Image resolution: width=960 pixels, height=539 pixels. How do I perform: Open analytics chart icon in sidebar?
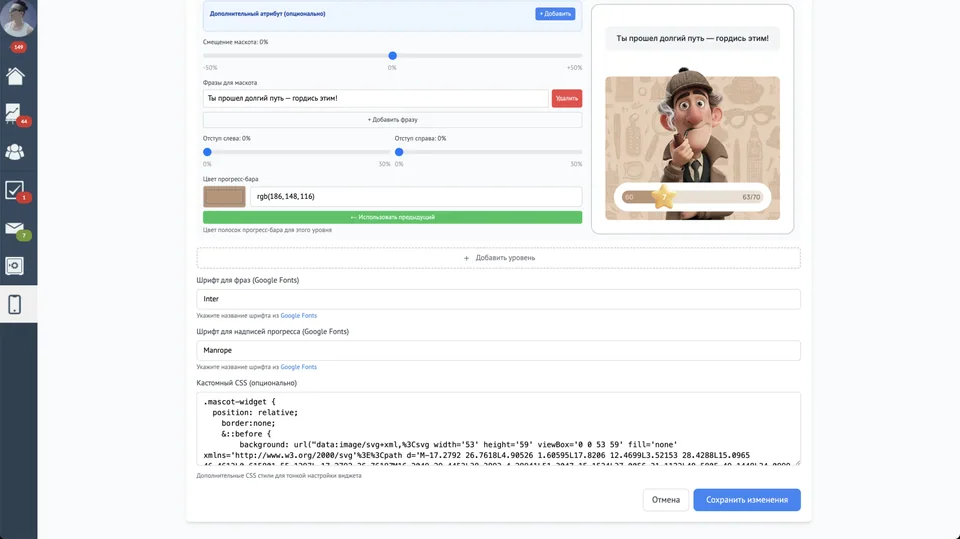pos(13,113)
